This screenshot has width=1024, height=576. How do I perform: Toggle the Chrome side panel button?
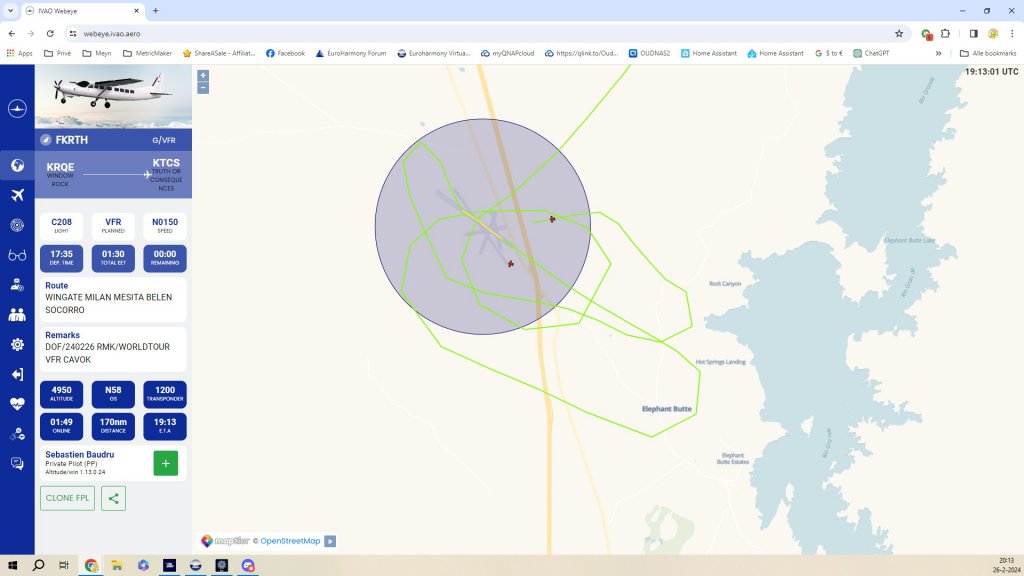click(973, 33)
